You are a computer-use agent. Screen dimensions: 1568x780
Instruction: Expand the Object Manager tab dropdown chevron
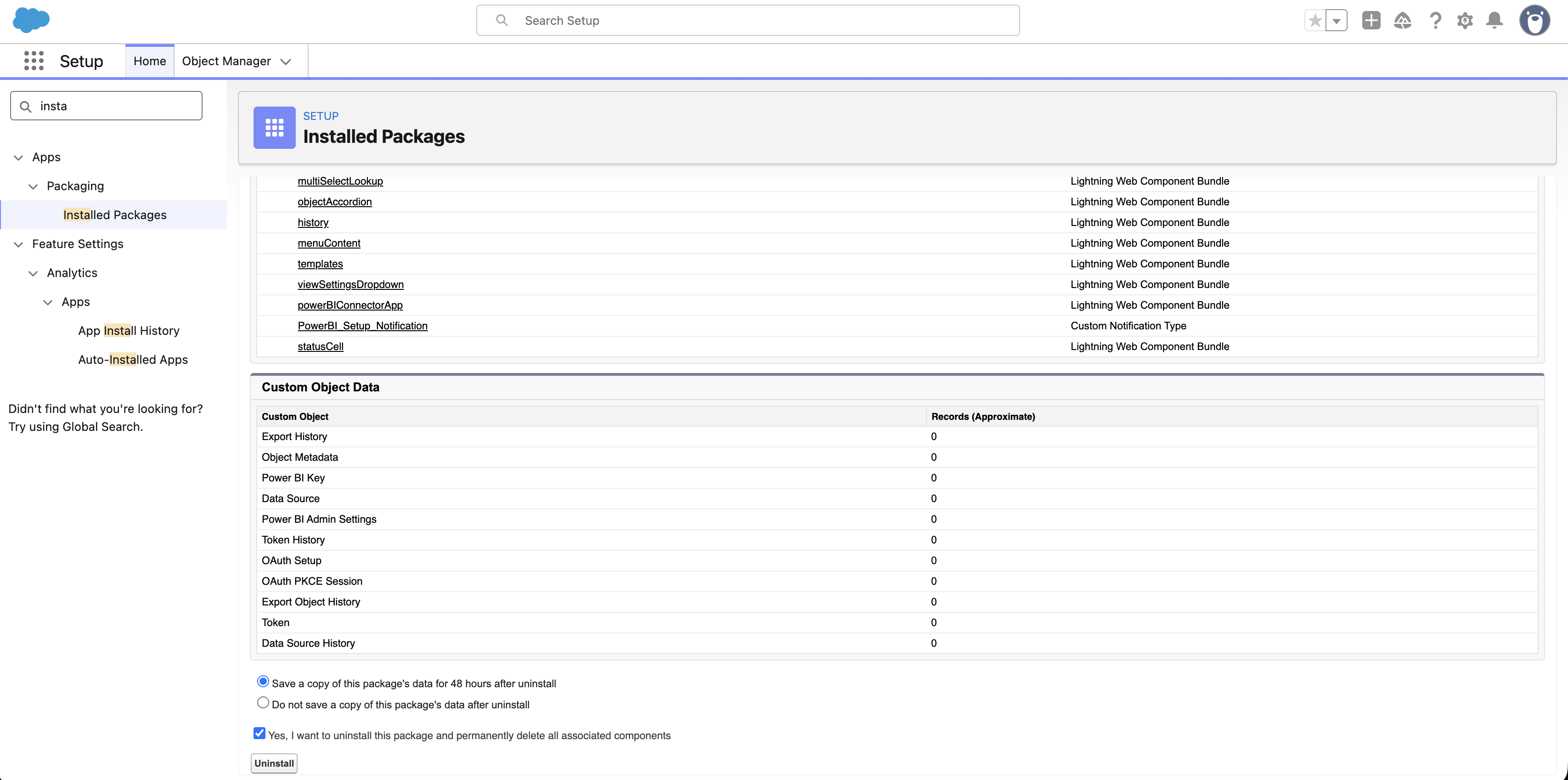(x=286, y=62)
